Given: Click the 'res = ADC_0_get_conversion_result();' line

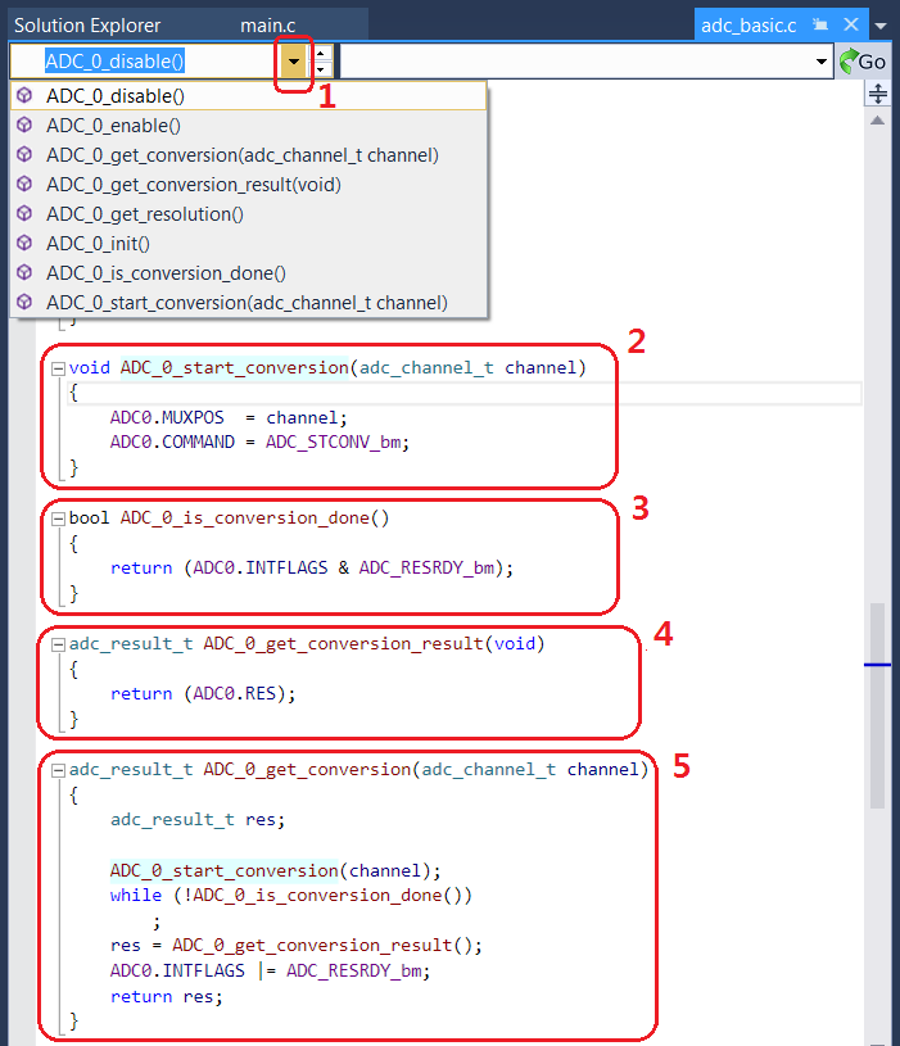Looking at the screenshot, I should coord(296,946).
